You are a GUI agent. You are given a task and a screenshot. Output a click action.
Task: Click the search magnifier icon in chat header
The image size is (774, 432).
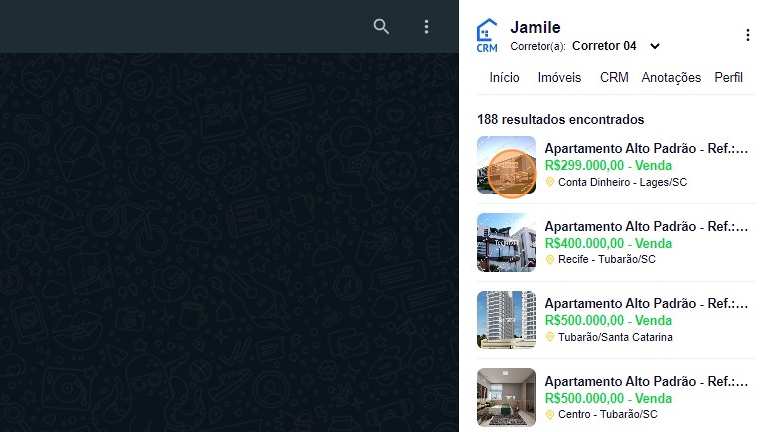tap(381, 26)
